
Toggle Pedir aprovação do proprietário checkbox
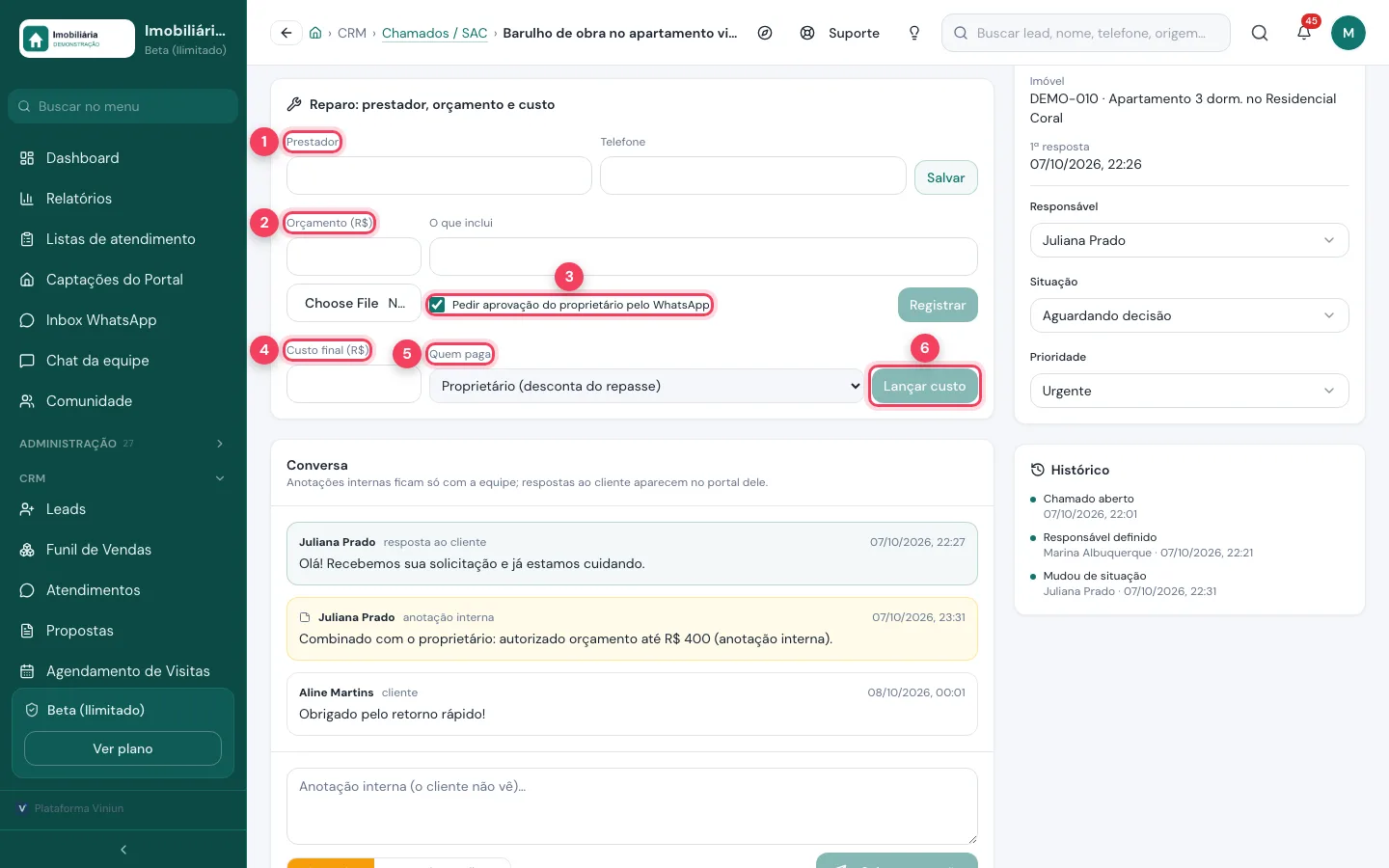click(x=438, y=305)
